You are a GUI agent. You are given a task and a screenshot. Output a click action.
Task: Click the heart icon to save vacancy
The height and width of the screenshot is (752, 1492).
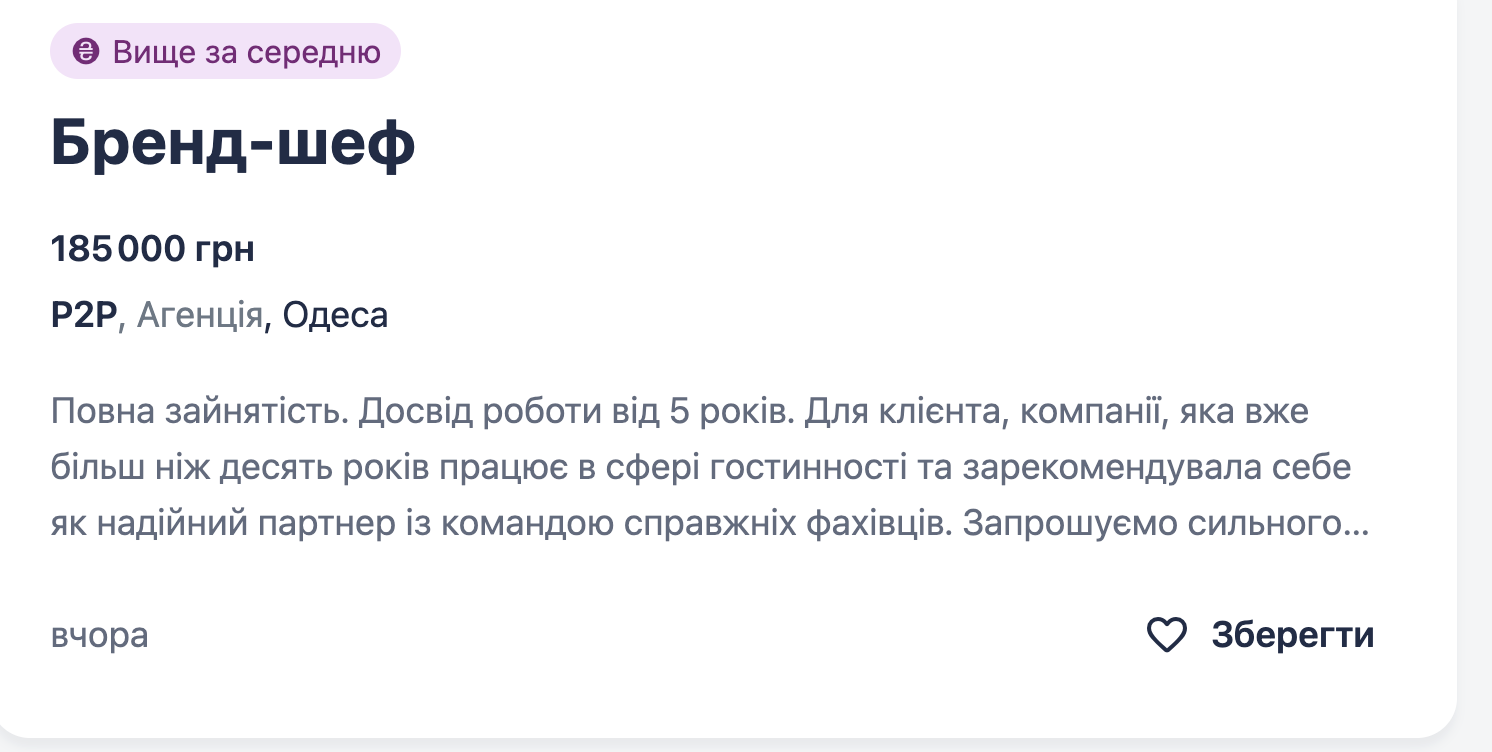coord(1166,635)
